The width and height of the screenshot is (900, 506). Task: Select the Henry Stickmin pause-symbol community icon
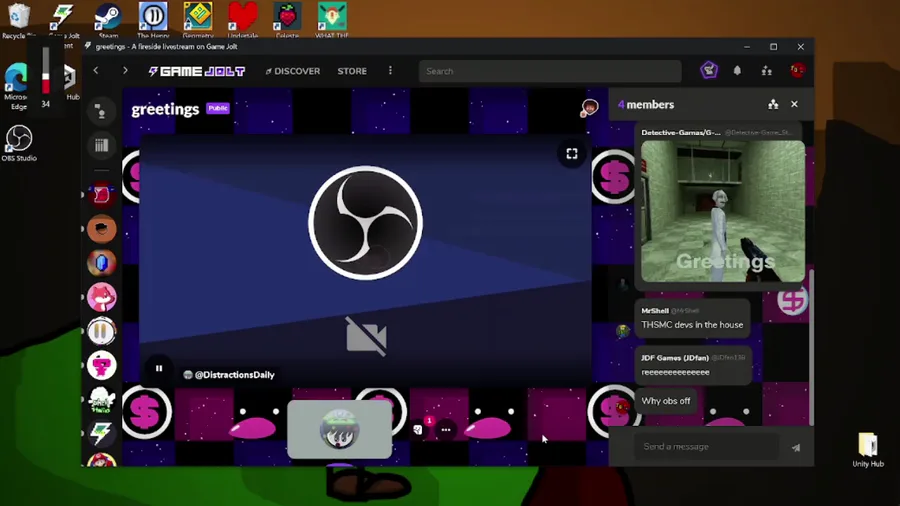[102, 331]
